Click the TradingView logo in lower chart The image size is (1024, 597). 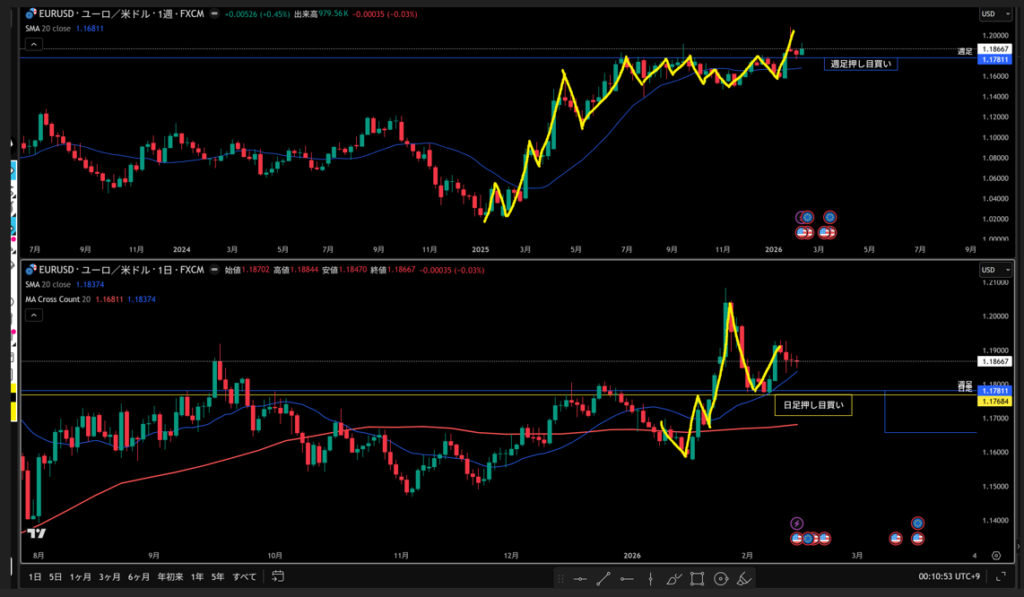(37, 534)
